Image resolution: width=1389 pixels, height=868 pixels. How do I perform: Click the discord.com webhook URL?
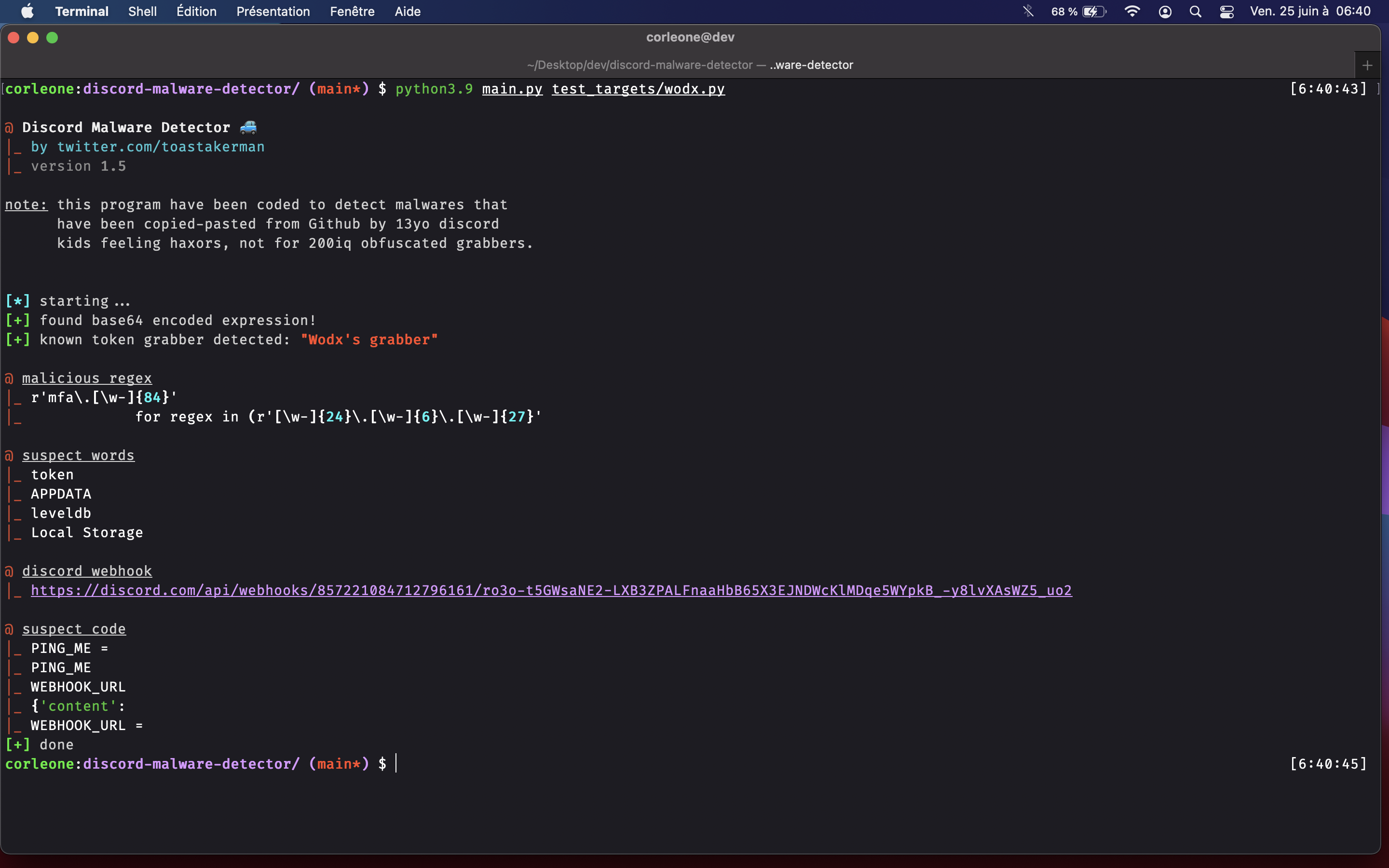coord(551,590)
